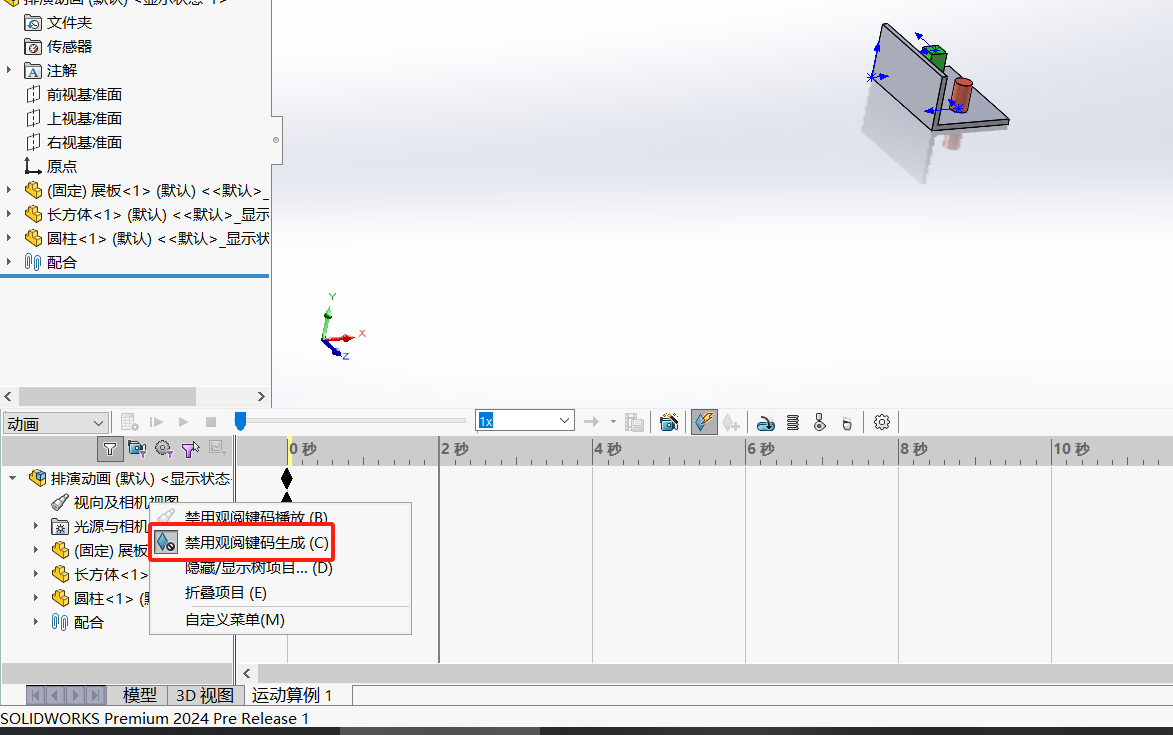Toggle the Autokey button

pos(704,422)
